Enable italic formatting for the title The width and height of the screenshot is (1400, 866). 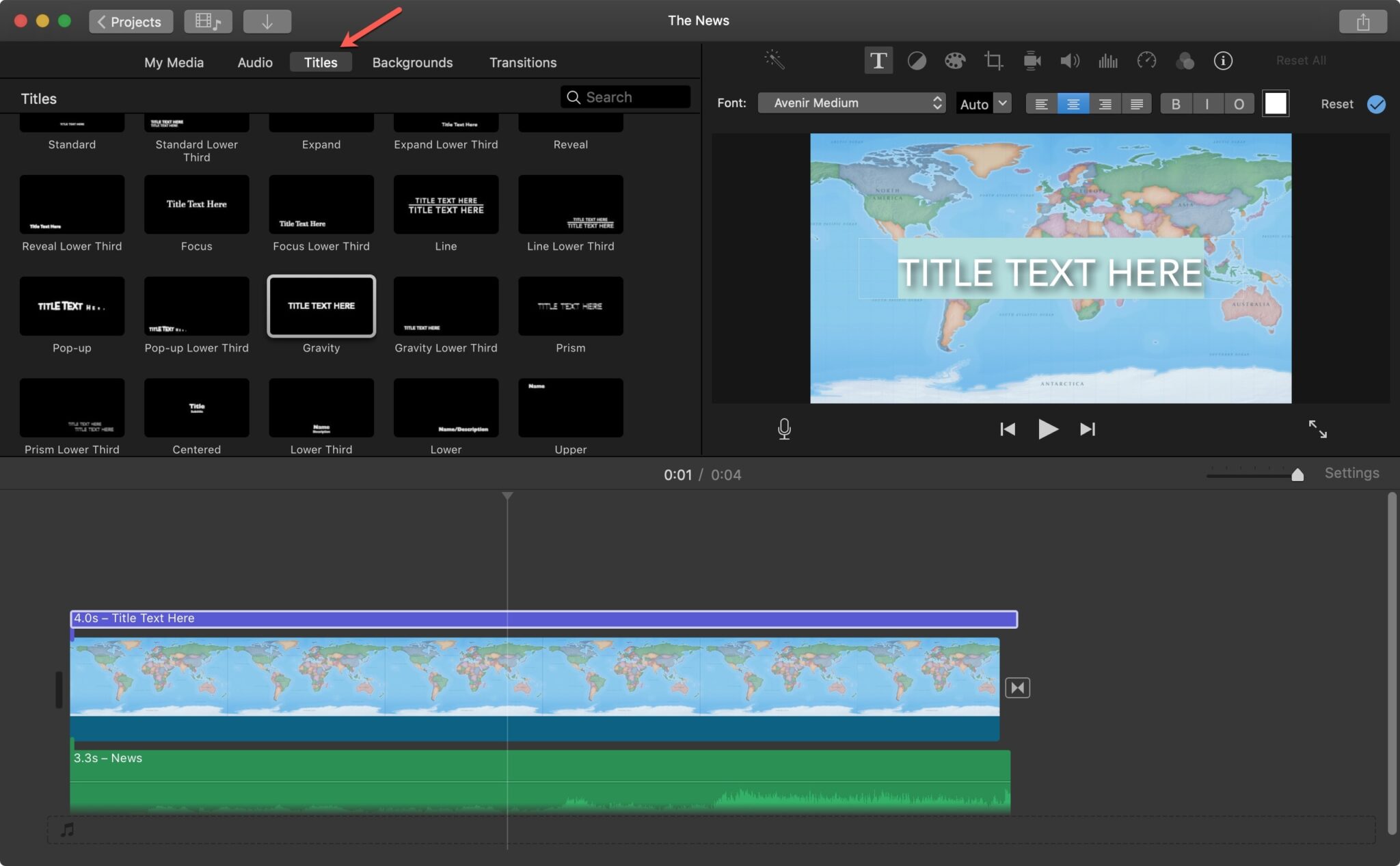[1208, 103]
